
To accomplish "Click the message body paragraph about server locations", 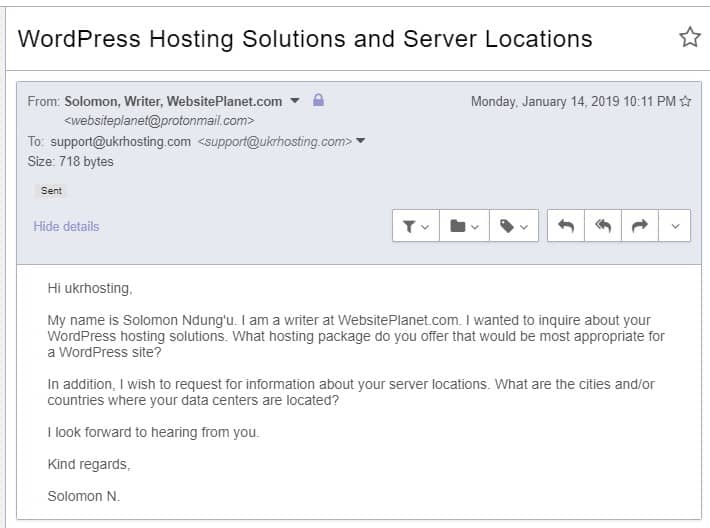I will point(351,392).
